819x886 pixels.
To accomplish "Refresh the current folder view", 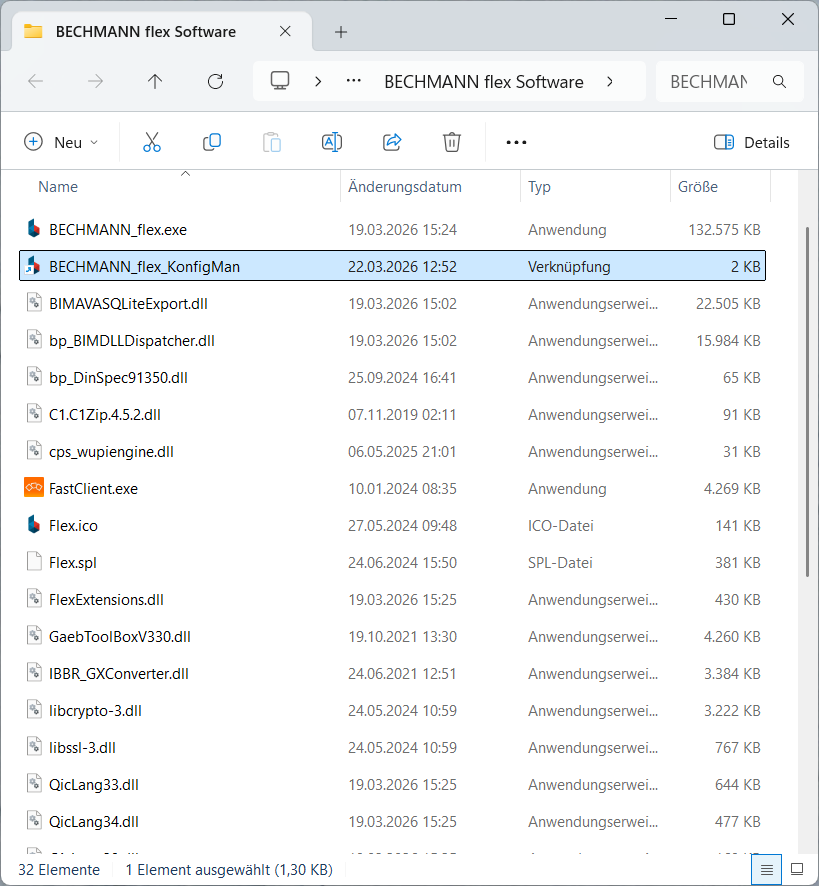I will [x=215, y=82].
